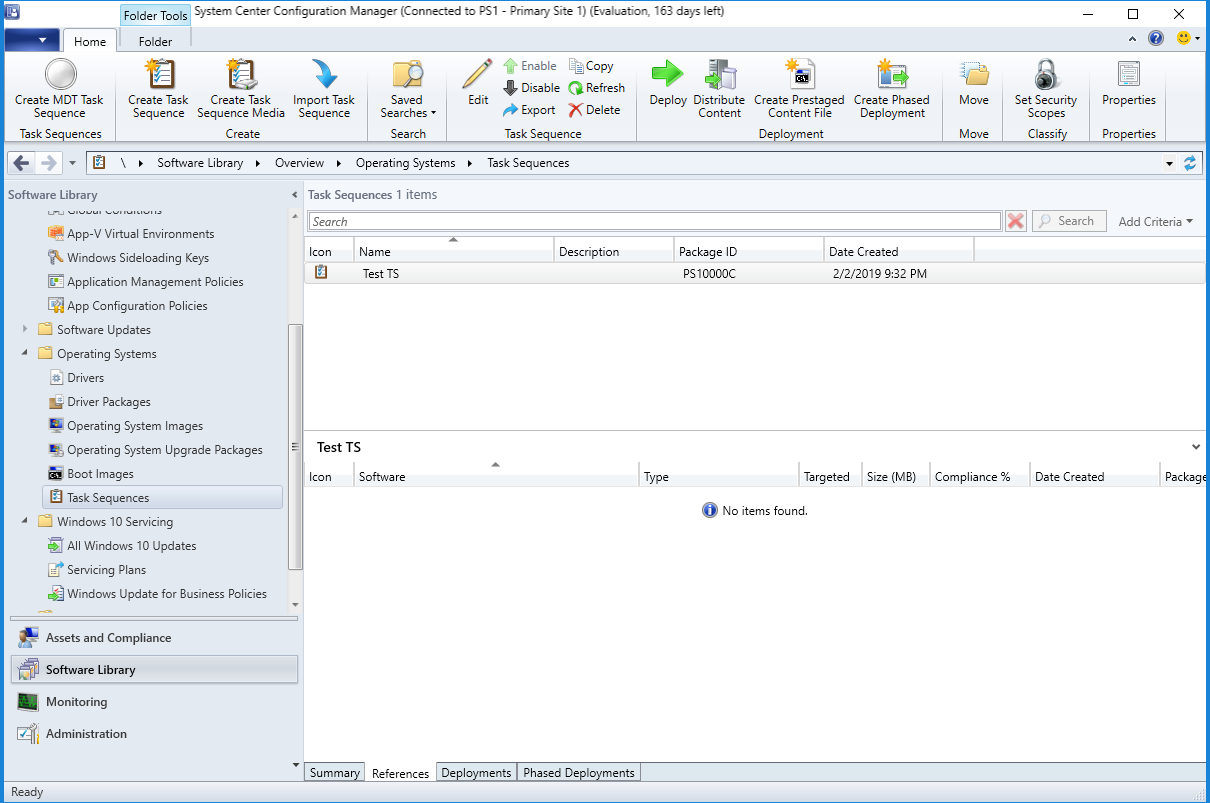Screen dimensions: 1210x803
Task: Expand the Software Updates folder
Action: [26, 329]
